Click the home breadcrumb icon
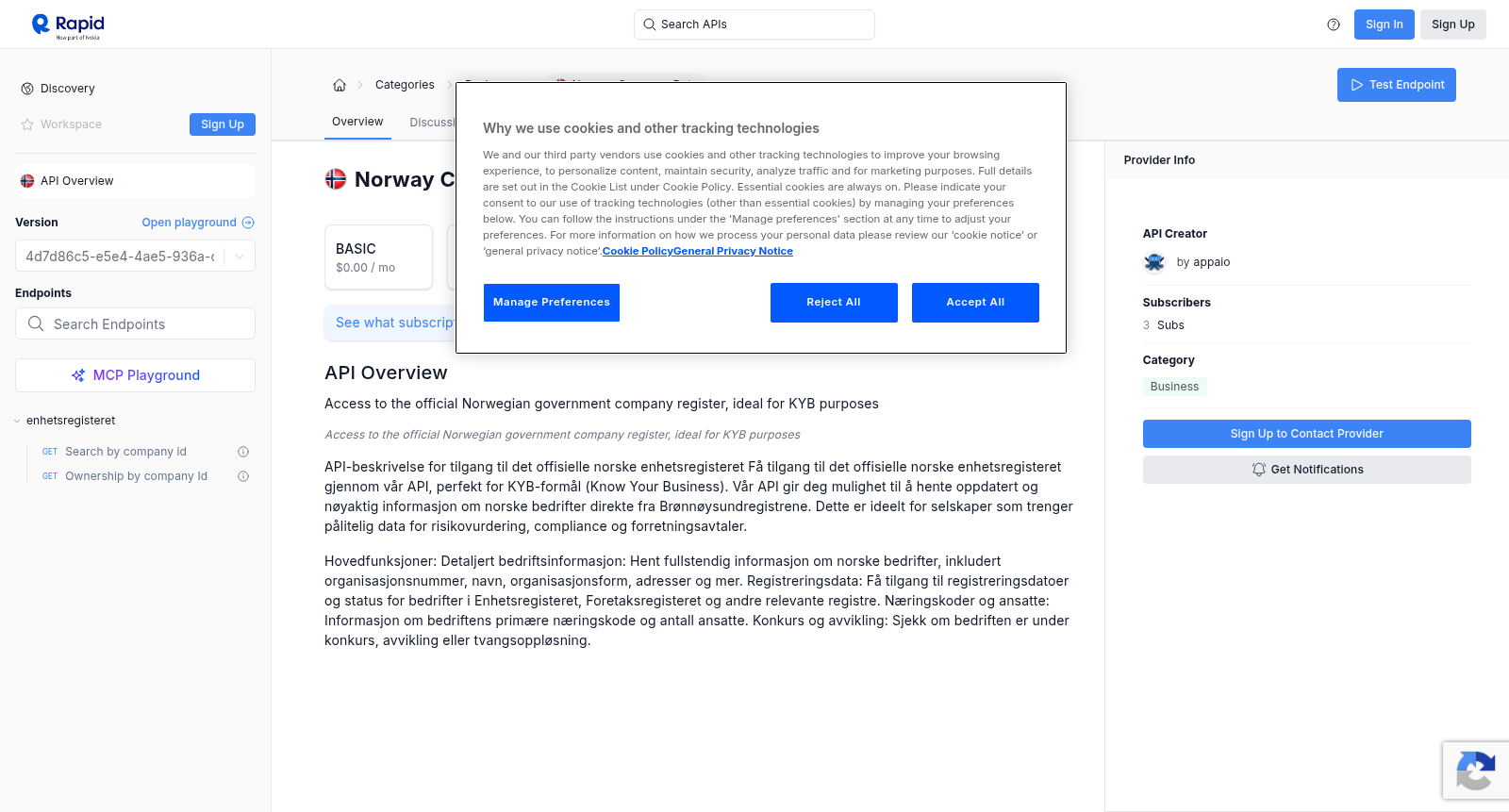Image resolution: width=1509 pixels, height=812 pixels. 340,85
